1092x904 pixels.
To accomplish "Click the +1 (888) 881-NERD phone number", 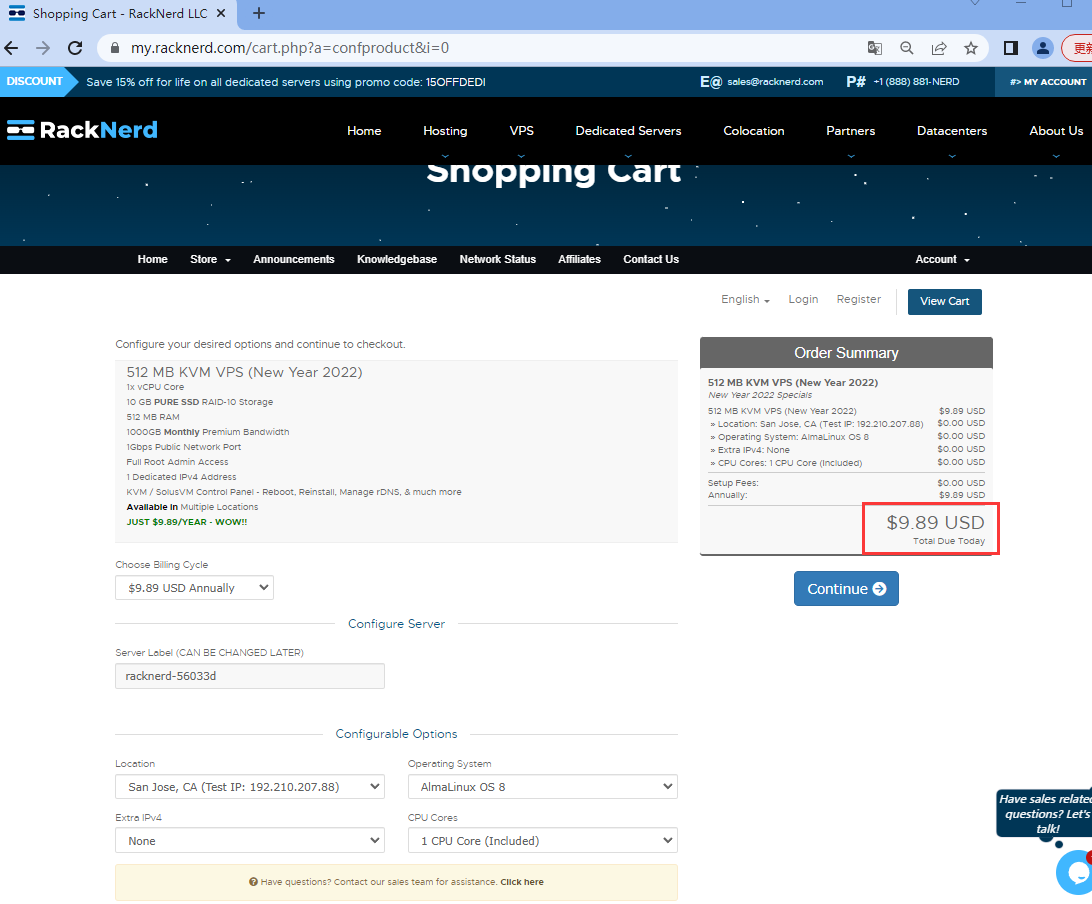I will 916,82.
